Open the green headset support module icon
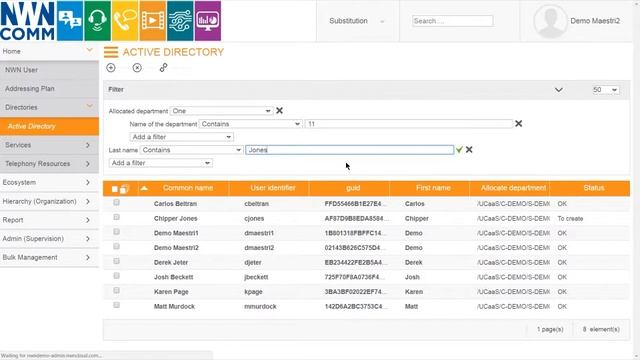Image resolution: width=640 pixels, height=360 pixels. point(98,20)
